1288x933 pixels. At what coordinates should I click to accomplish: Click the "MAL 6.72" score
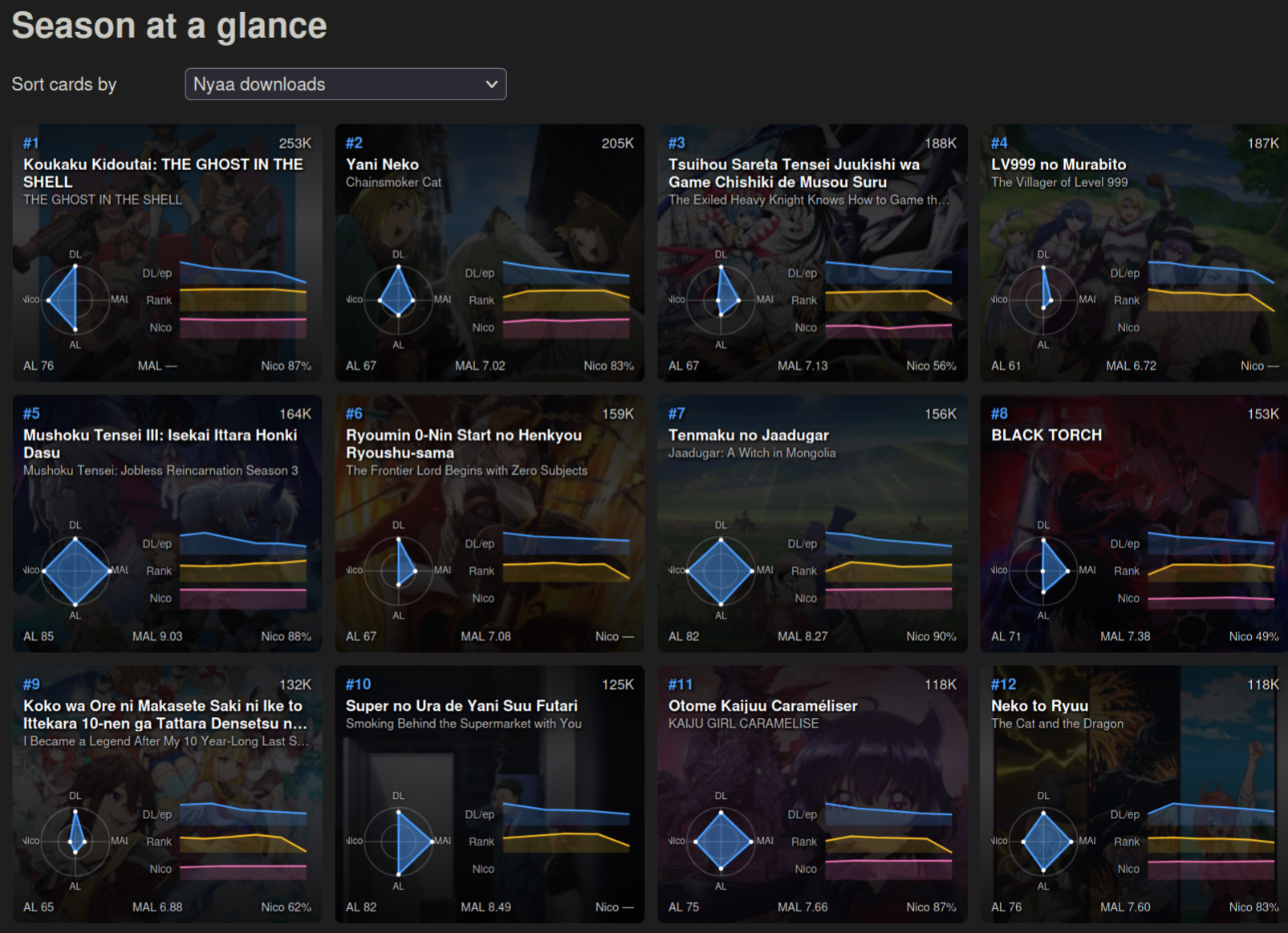1131,366
